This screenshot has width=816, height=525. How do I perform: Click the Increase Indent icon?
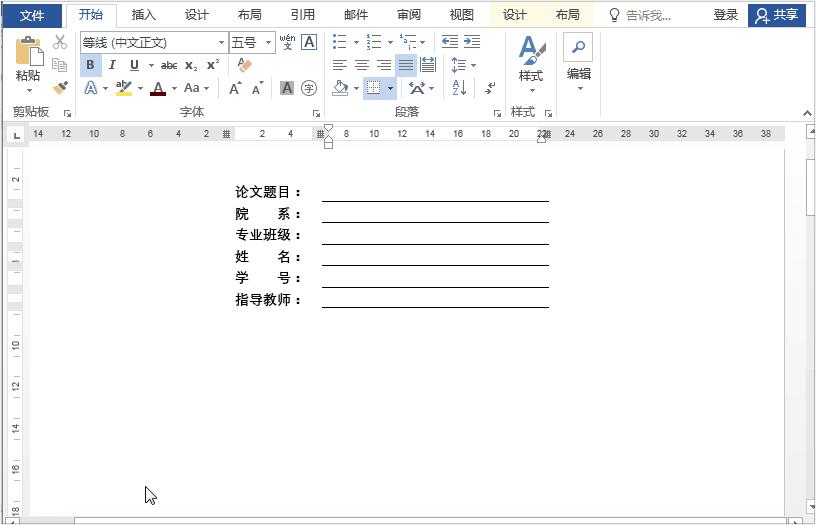point(472,42)
